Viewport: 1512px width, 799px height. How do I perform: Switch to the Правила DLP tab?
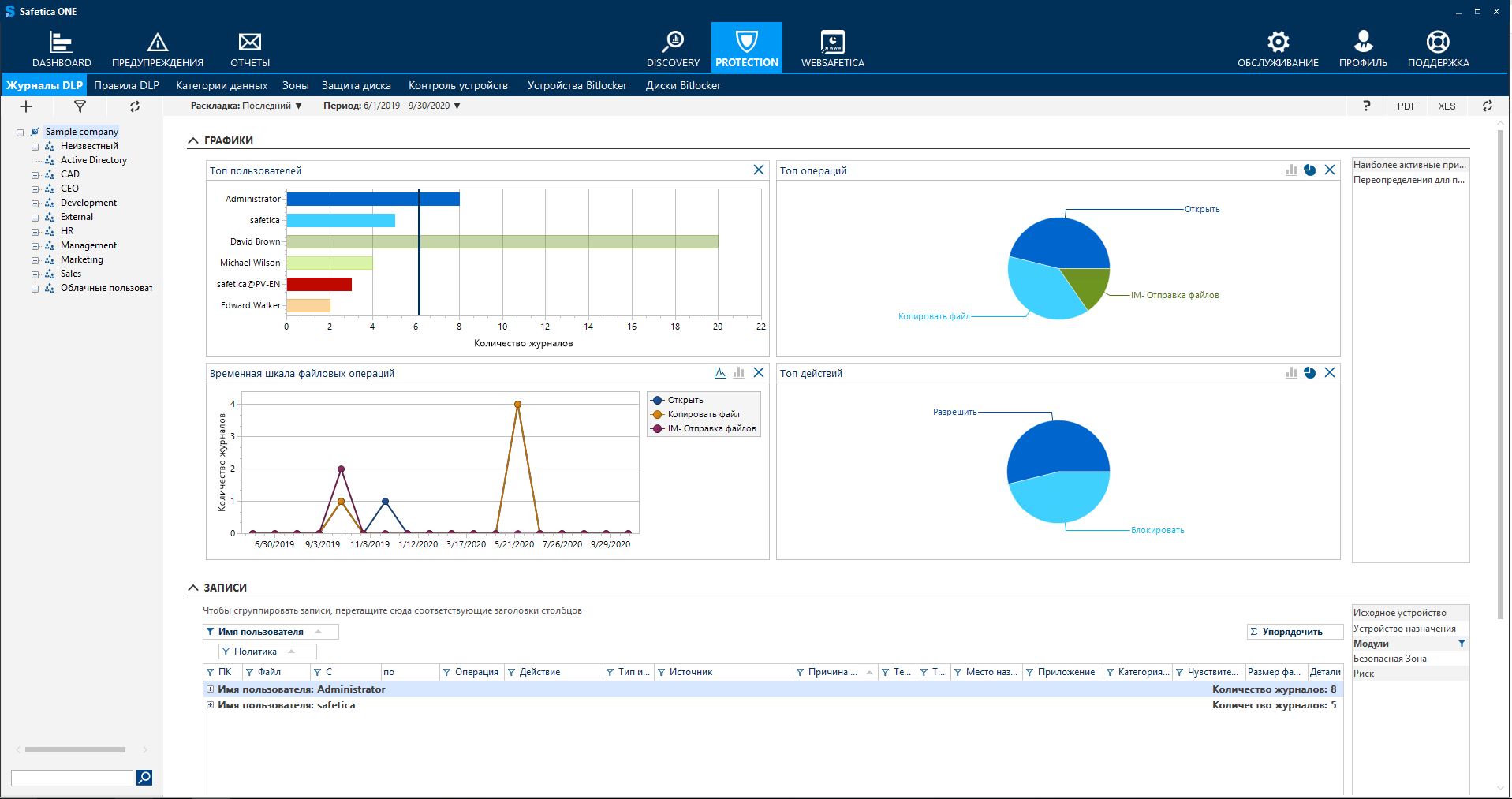coord(126,85)
